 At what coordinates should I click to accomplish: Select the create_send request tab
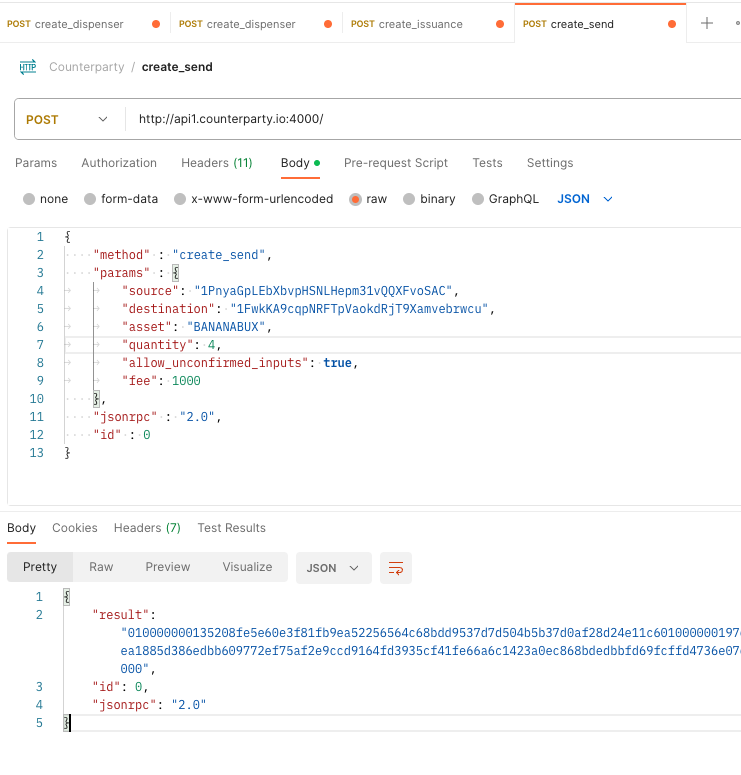[600, 24]
